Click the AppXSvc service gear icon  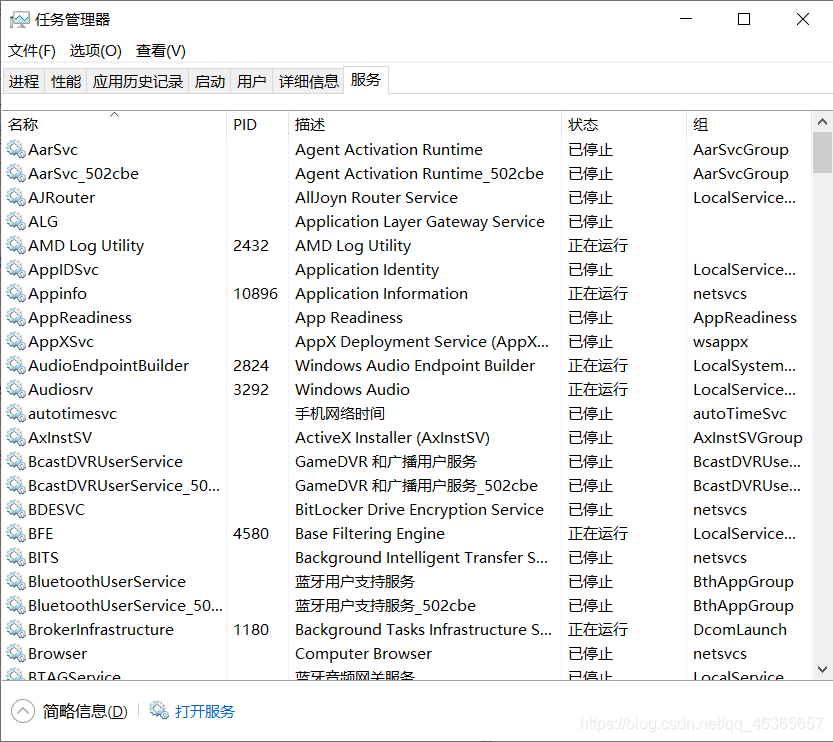tap(16, 342)
